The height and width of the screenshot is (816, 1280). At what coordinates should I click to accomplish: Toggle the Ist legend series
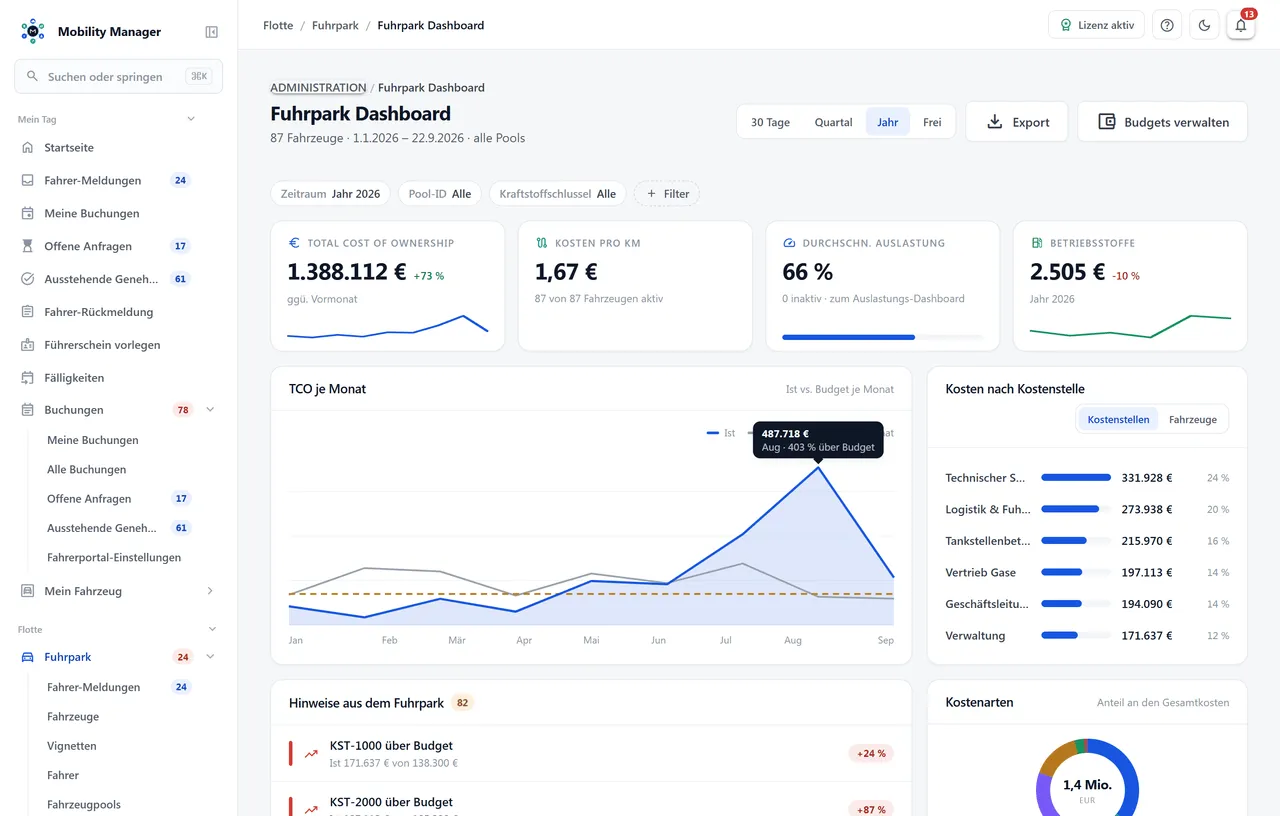coord(721,433)
